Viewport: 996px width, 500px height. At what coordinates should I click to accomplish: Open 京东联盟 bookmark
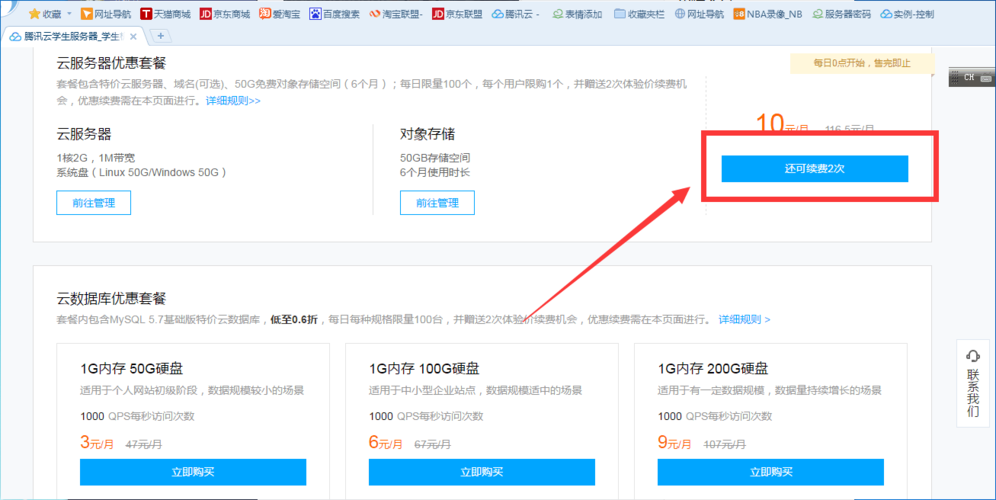coord(457,13)
